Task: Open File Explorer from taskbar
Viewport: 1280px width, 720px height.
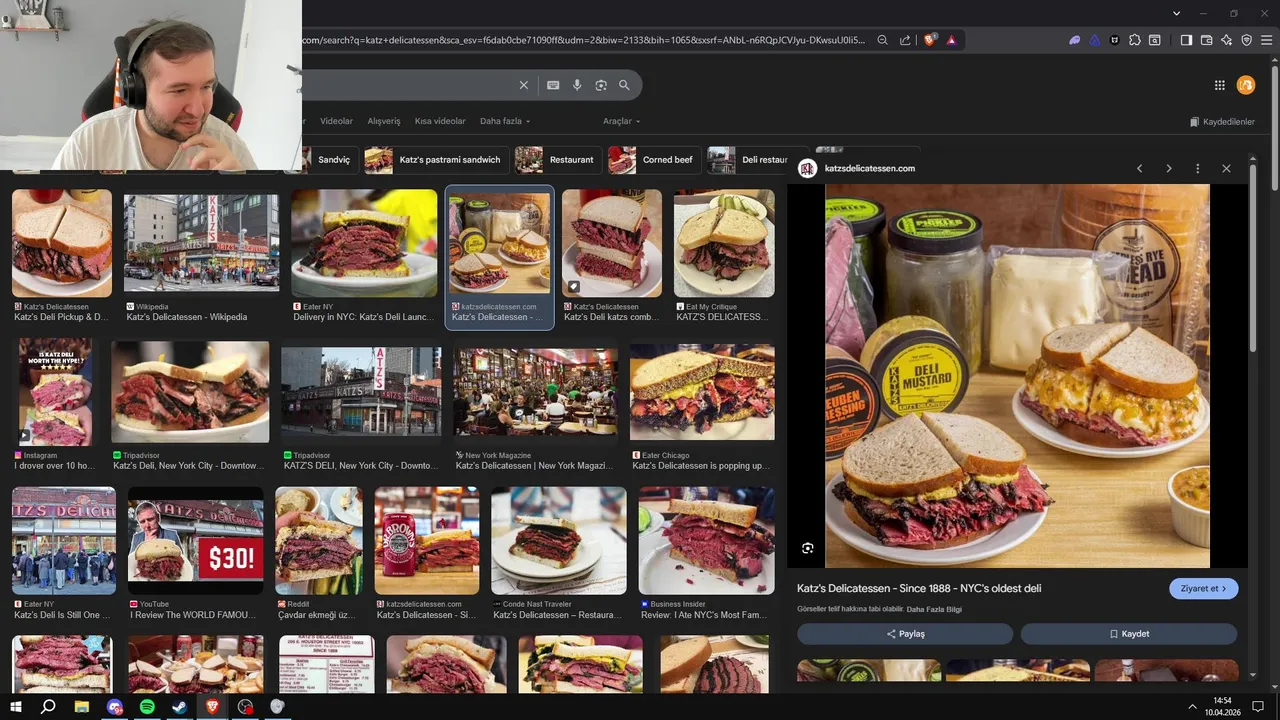Action: 82,706
